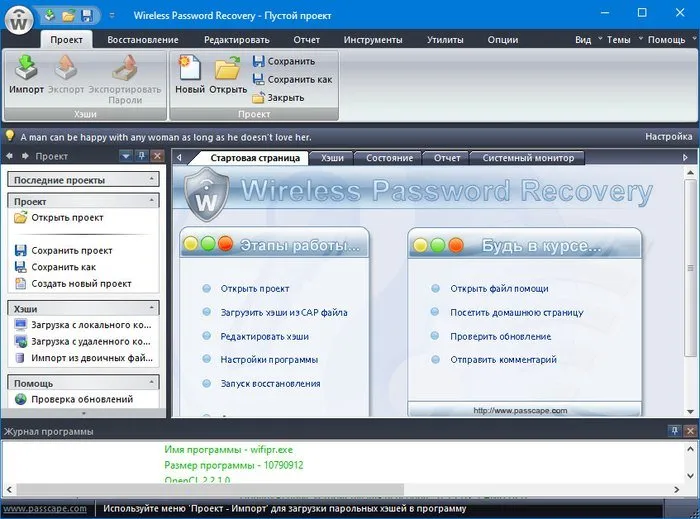
Task: Click Загрузка с локального компьютера item
Action: (x=83, y=325)
